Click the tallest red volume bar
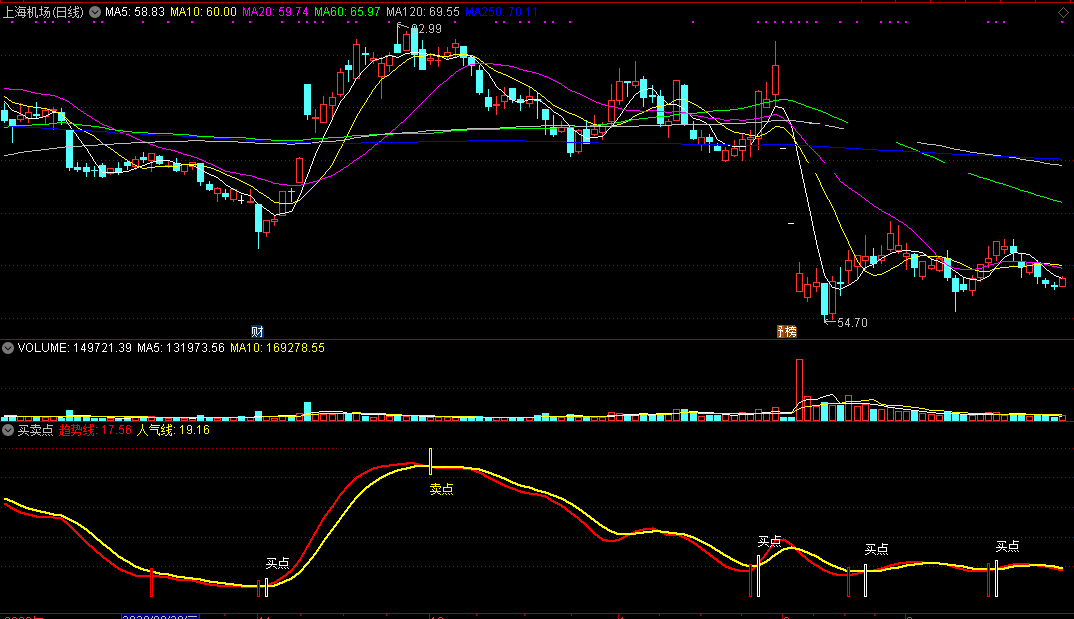Image resolution: width=1074 pixels, height=619 pixels. [799, 390]
